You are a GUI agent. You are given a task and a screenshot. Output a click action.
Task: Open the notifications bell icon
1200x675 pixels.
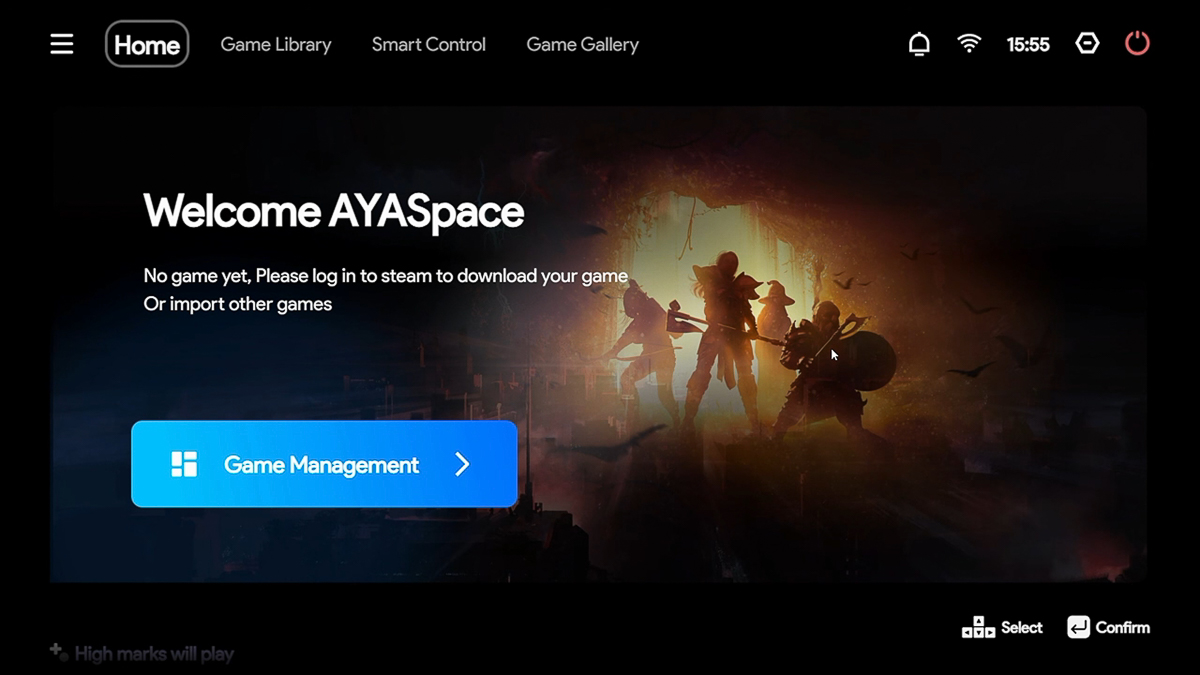click(918, 43)
